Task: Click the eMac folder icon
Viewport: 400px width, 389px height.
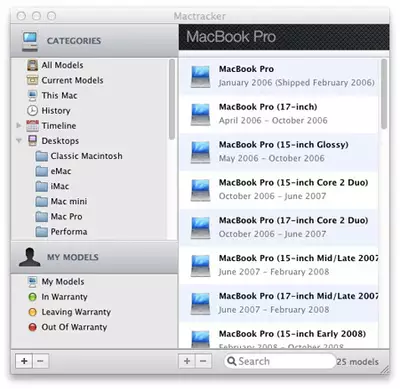Action: [x=42, y=171]
